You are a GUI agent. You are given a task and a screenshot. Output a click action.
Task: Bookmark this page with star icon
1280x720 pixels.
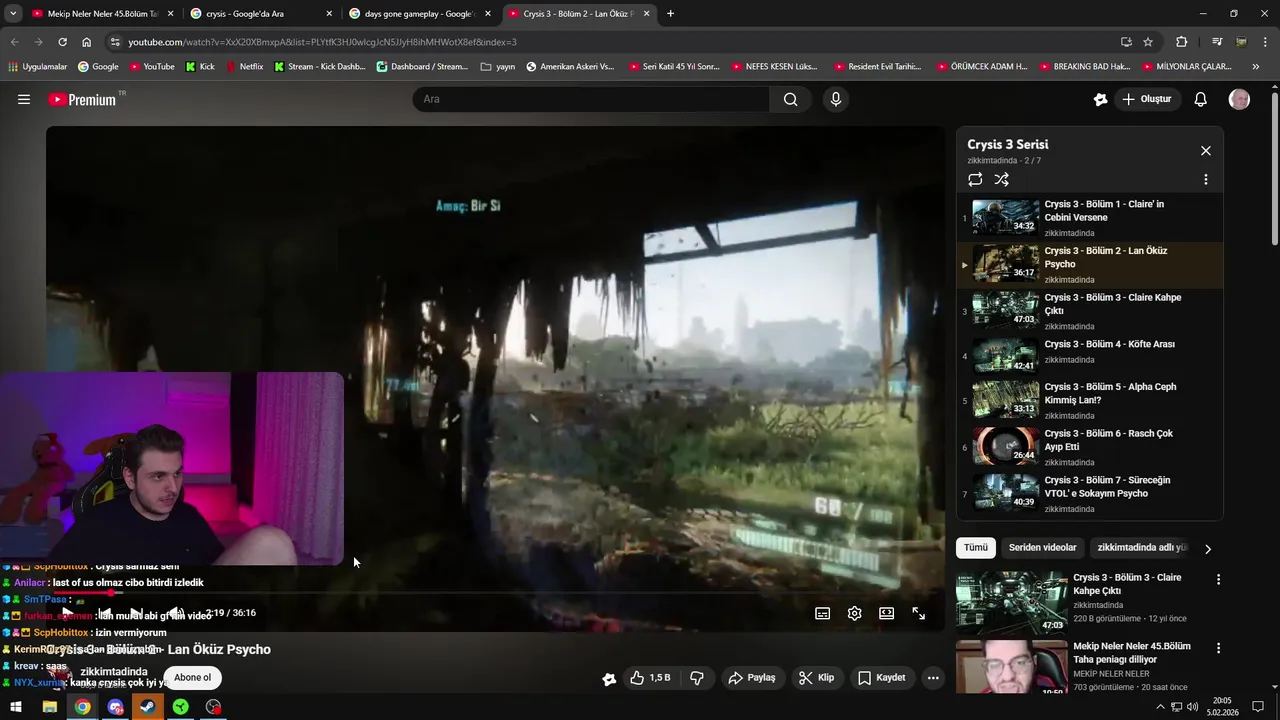tap(1148, 42)
